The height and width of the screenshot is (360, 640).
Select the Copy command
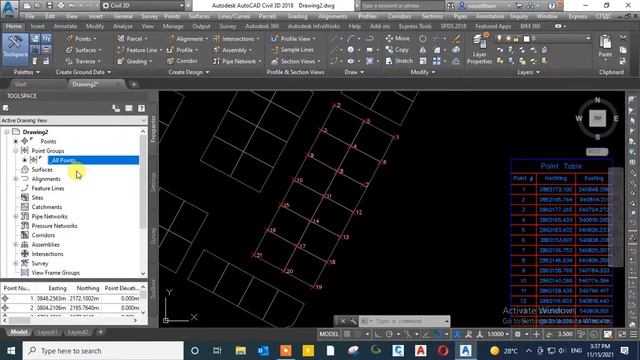click(397, 49)
